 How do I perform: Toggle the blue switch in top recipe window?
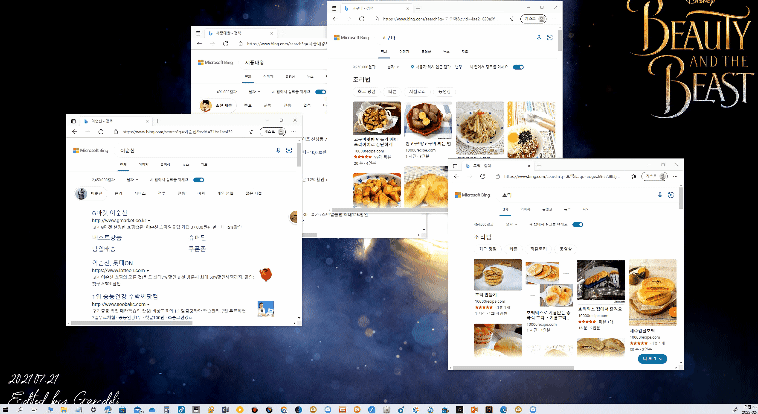click(518, 67)
